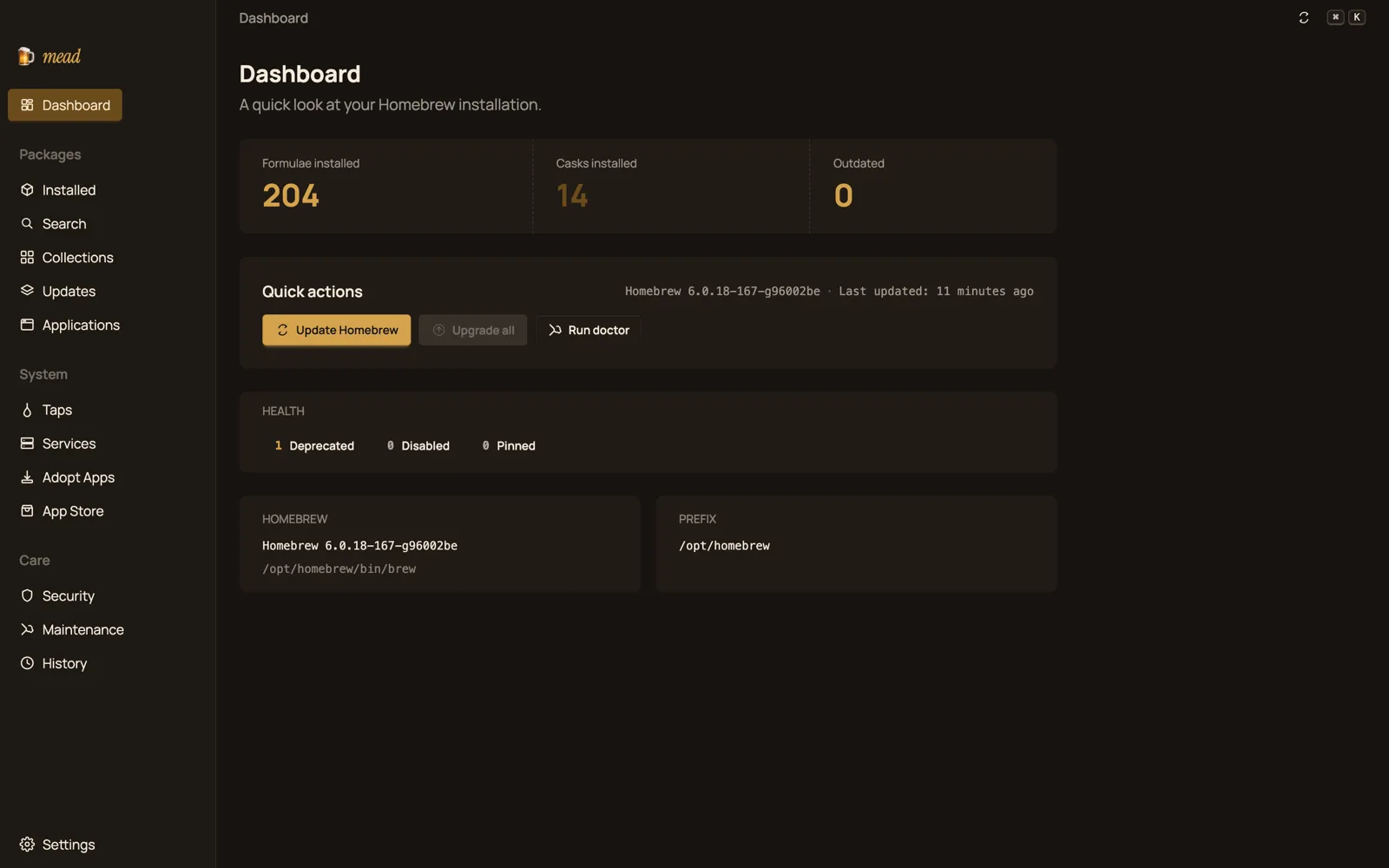Click the 0 Pinned health item
This screenshot has width=1389, height=868.
[509, 445]
